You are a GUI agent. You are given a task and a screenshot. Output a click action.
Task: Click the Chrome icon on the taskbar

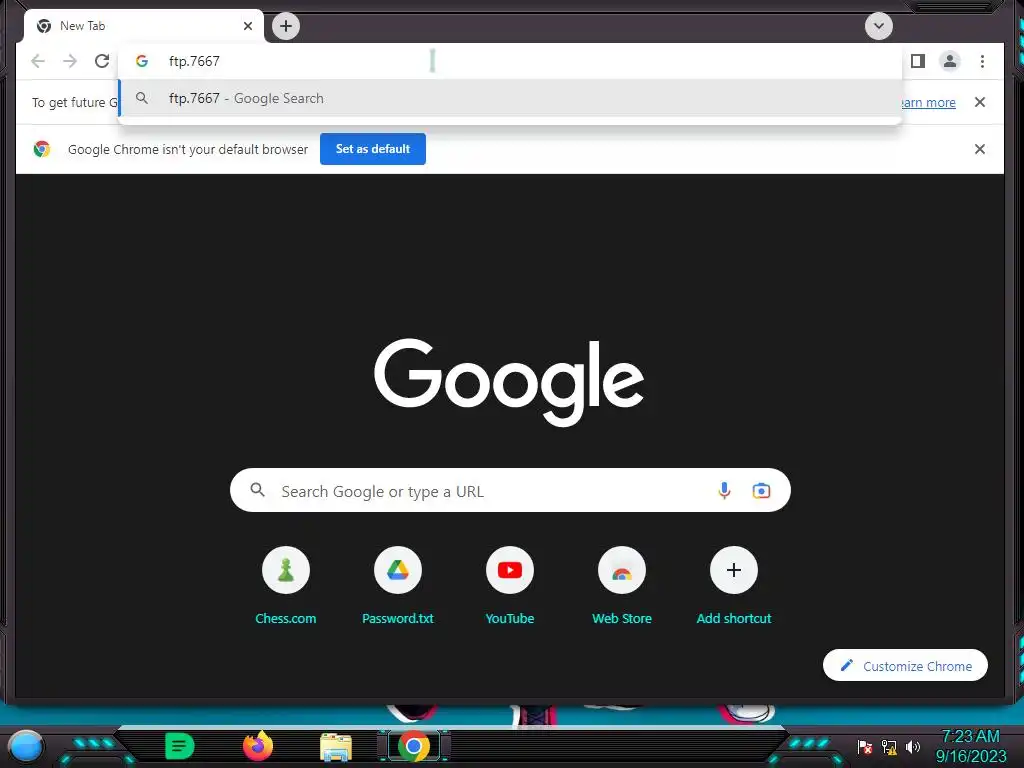[414, 746]
